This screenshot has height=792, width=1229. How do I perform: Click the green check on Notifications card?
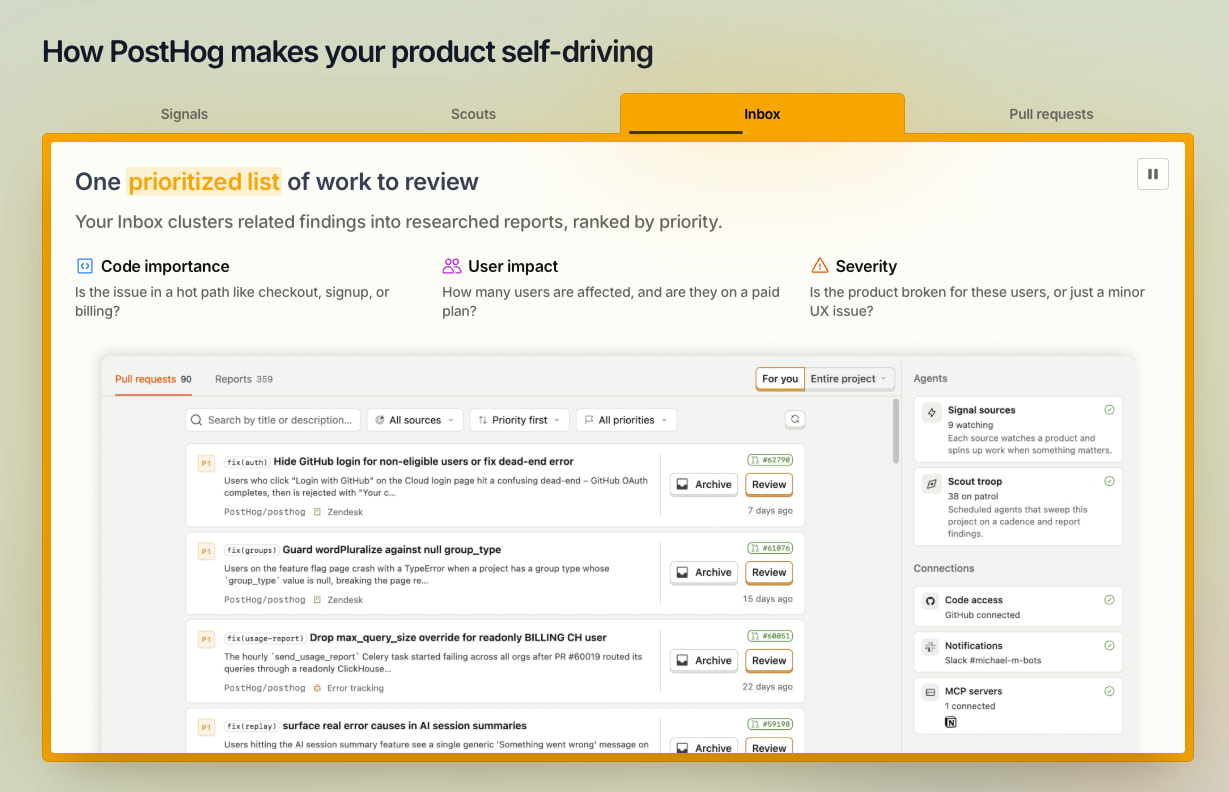click(1109, 646)
